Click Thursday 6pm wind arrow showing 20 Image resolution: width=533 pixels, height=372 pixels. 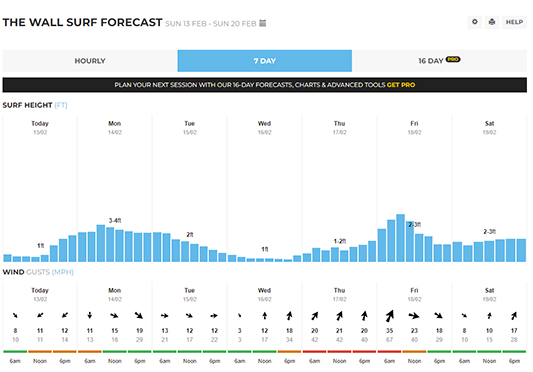(x=364, y=316)
